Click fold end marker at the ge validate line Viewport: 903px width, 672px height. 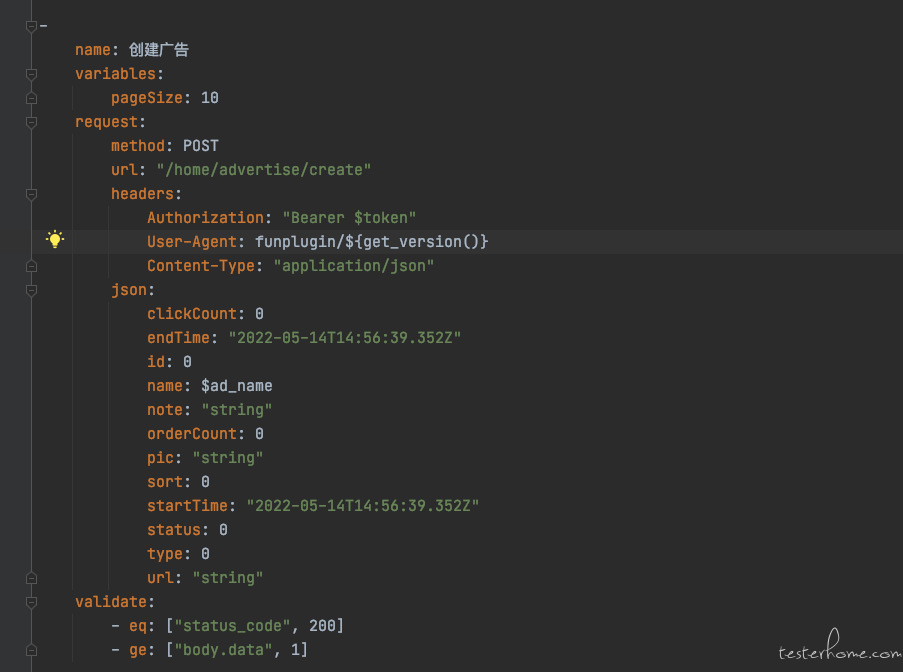pos(31,650)
